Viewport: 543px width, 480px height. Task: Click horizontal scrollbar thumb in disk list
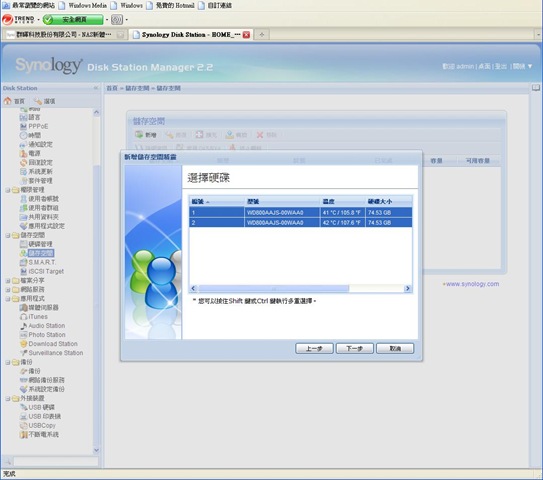coord(274,288)
